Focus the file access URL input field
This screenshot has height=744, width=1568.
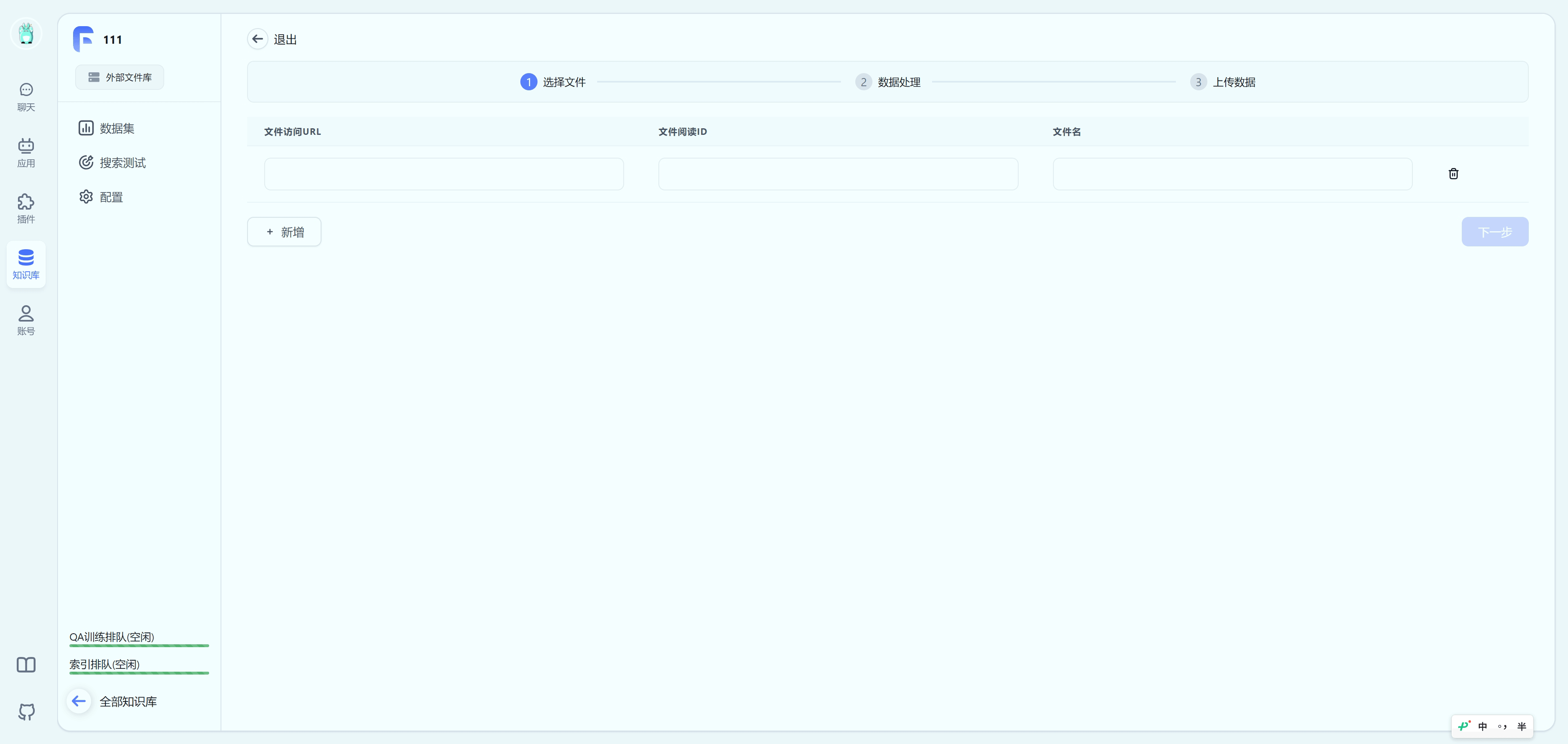coord(444,174)
